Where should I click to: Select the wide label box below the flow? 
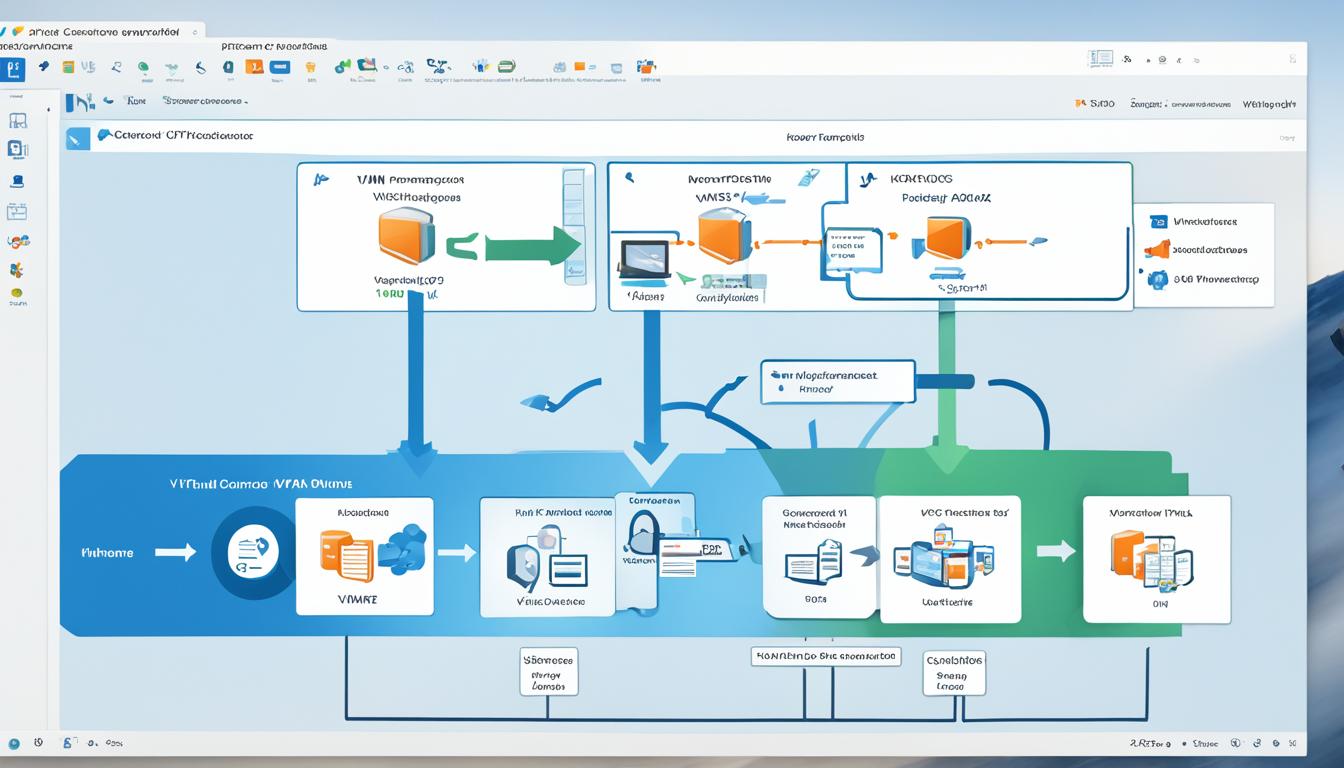point(826,656)
